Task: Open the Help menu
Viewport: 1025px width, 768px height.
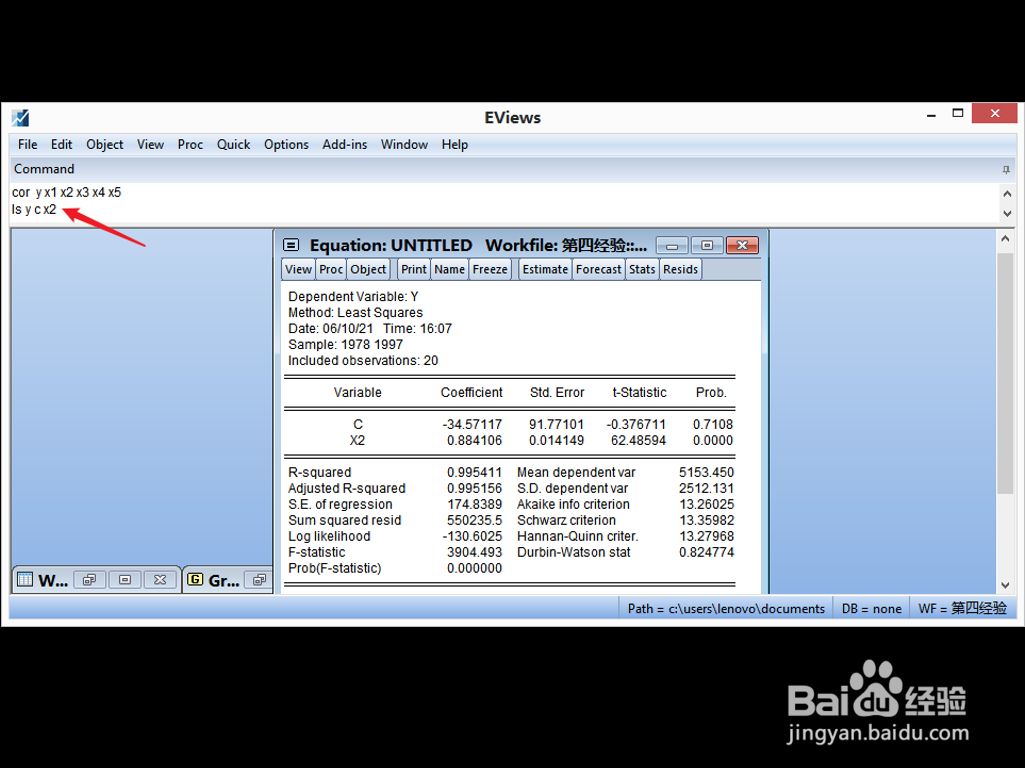Action: (x=454, y=144)
